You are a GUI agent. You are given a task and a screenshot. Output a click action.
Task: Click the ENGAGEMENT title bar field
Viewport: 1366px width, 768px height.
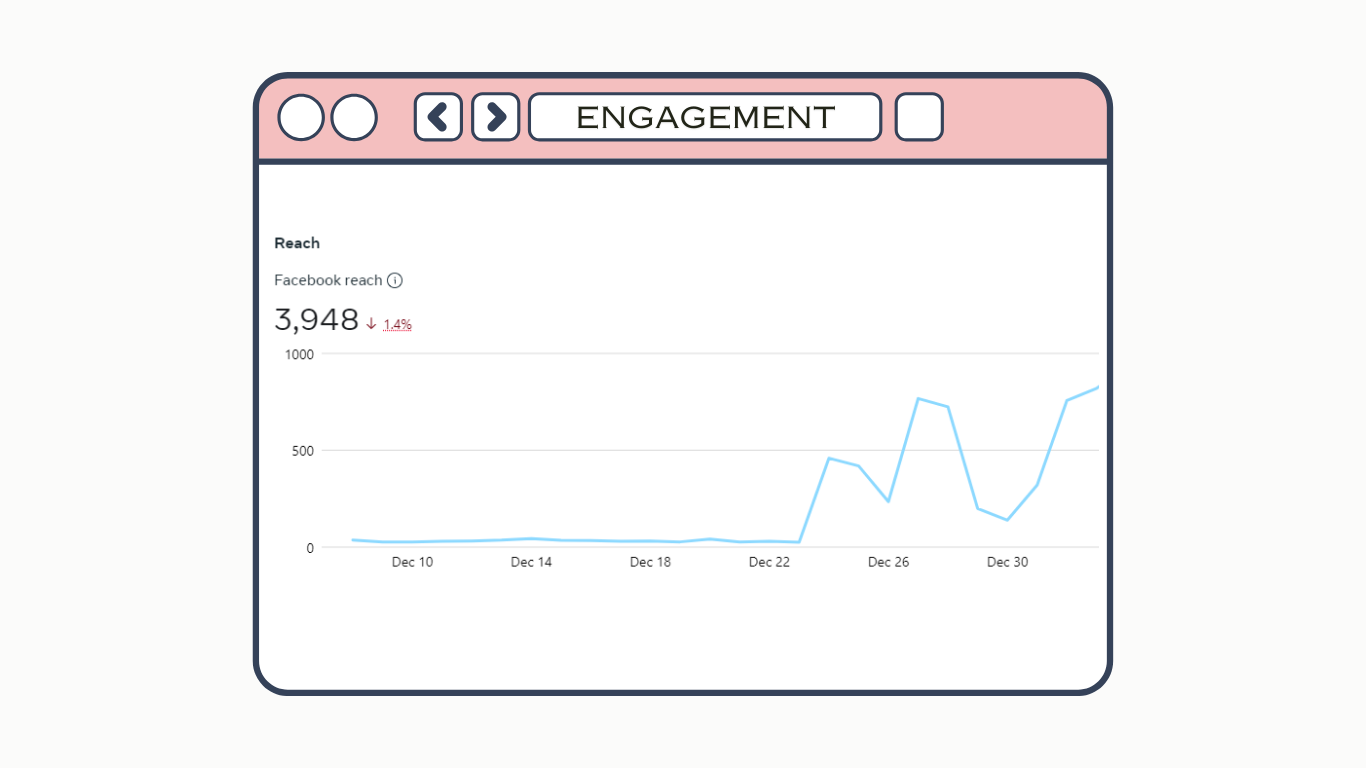coord(705,117)
